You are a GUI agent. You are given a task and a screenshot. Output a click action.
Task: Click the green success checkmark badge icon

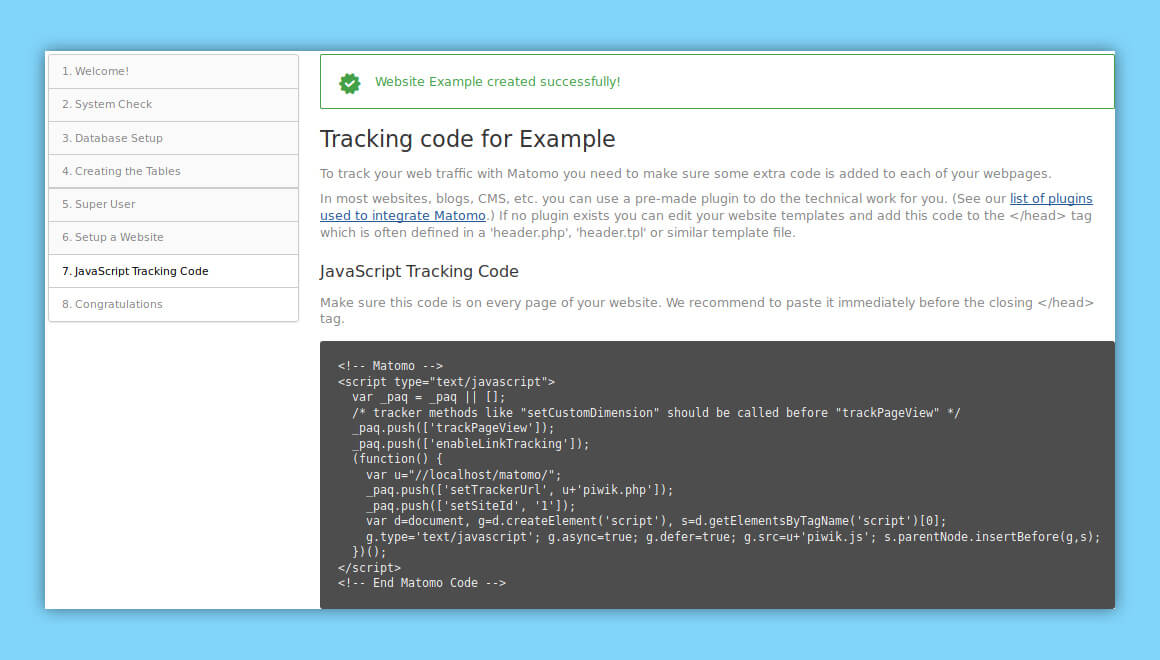(x=349, y=83)
